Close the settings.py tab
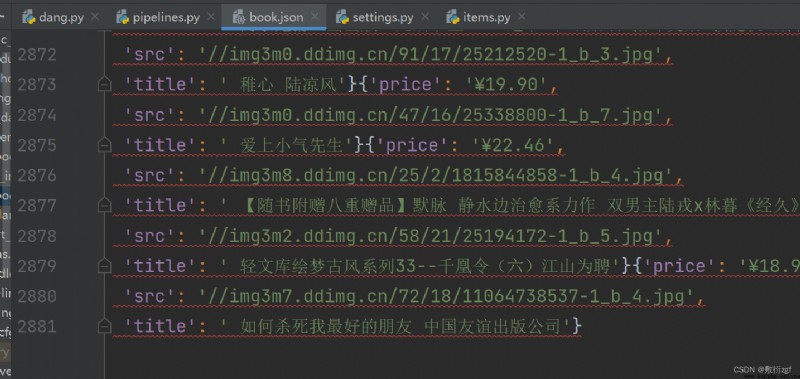 pyautogui.click(x=424, y=17)
